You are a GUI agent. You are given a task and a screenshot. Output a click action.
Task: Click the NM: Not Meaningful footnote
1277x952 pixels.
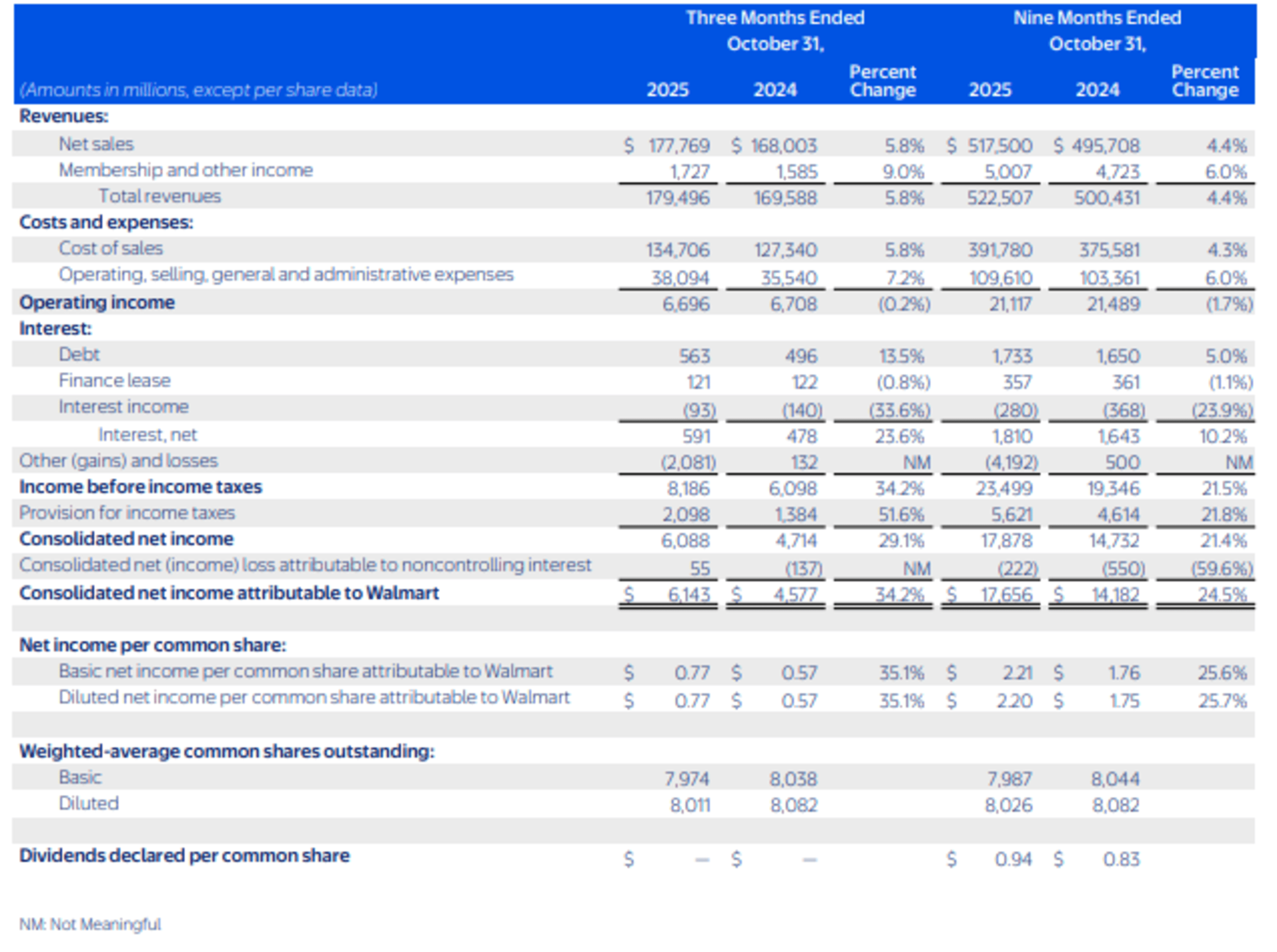[x=90, y=924]
